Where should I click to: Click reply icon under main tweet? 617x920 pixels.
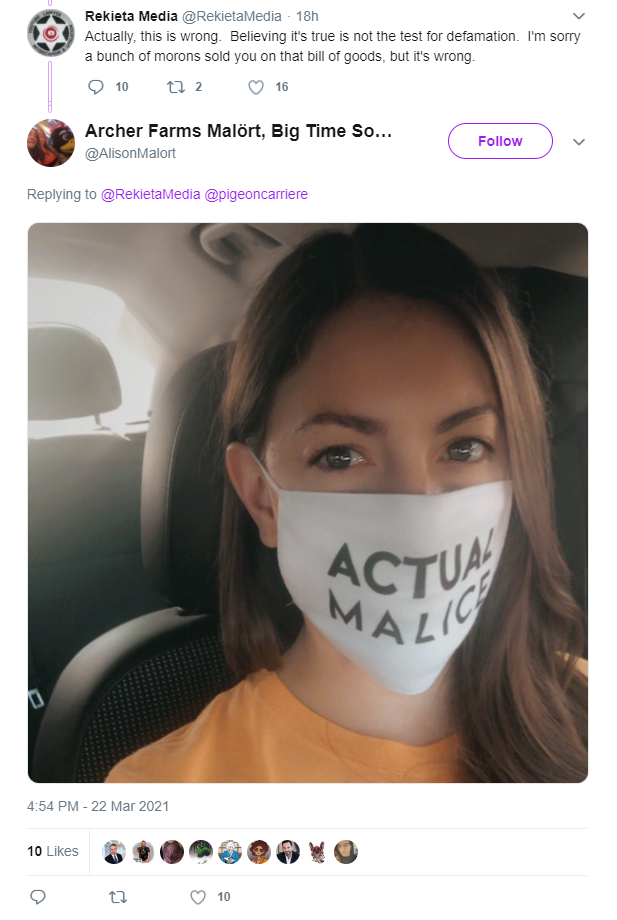click(x=38, y=897)
